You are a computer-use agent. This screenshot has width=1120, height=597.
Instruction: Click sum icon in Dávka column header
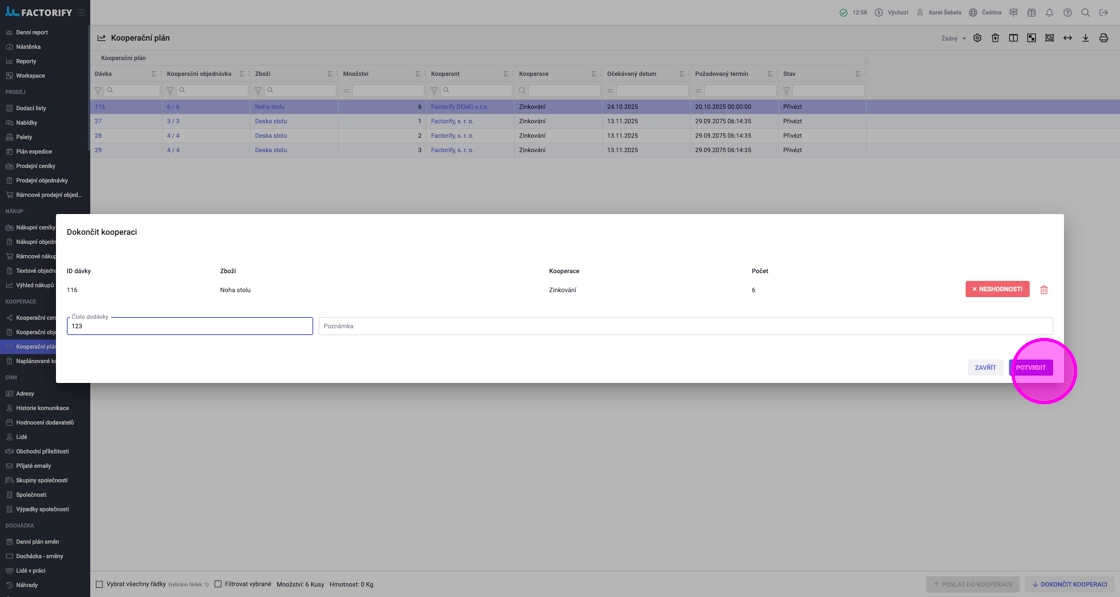point(154,74)
